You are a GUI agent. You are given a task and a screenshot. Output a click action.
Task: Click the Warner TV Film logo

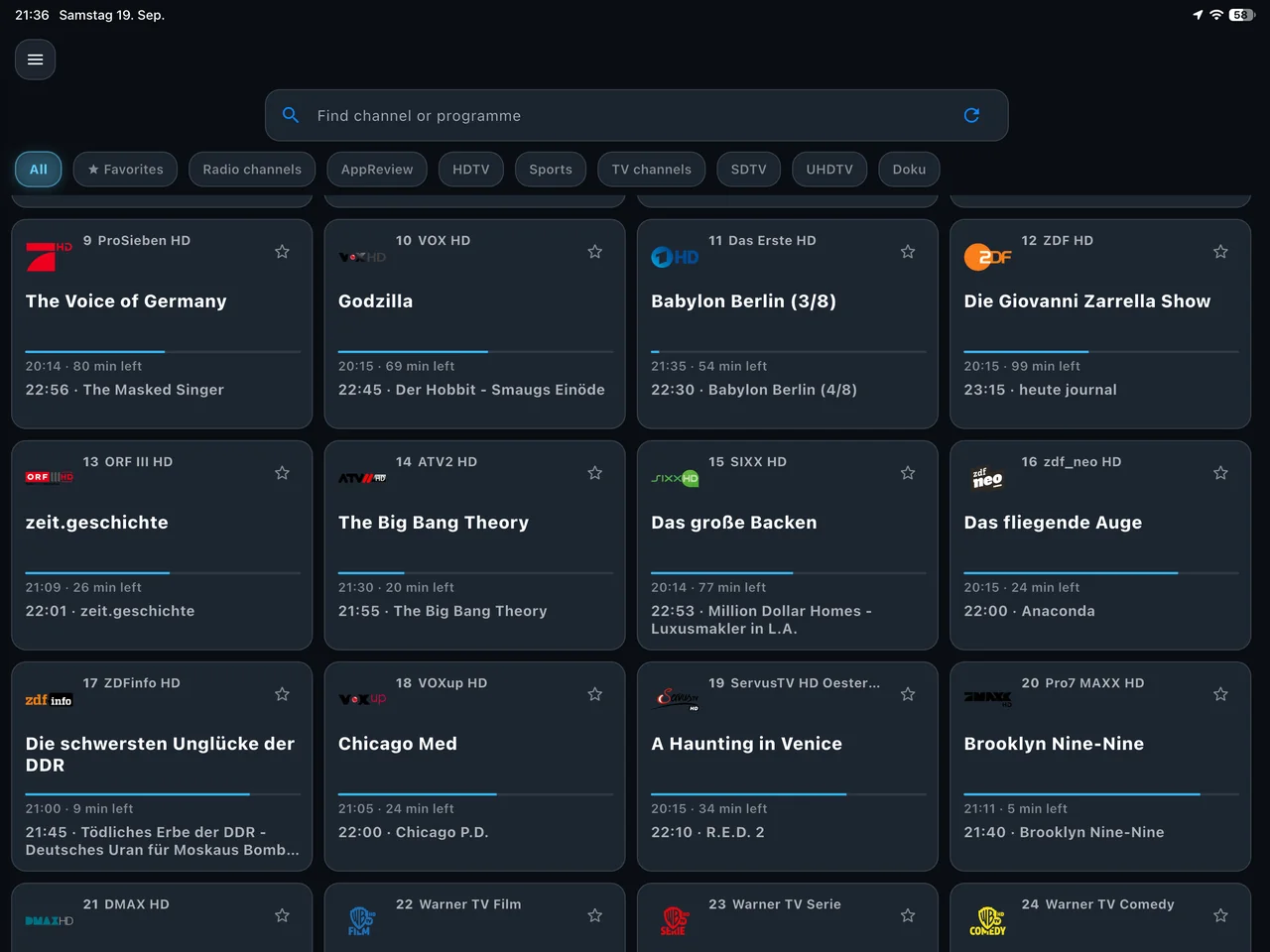point(362,920)
